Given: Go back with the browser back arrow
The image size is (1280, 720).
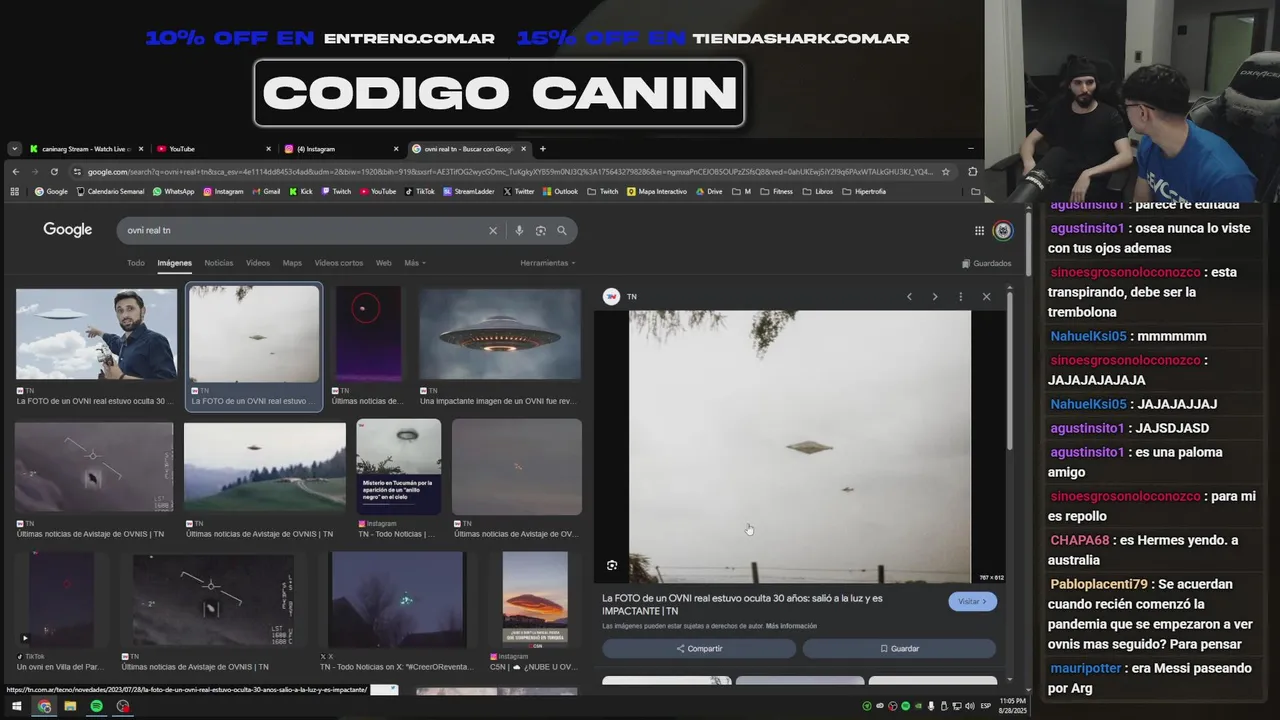Looking at the screenshot, I should click(16, 171).
